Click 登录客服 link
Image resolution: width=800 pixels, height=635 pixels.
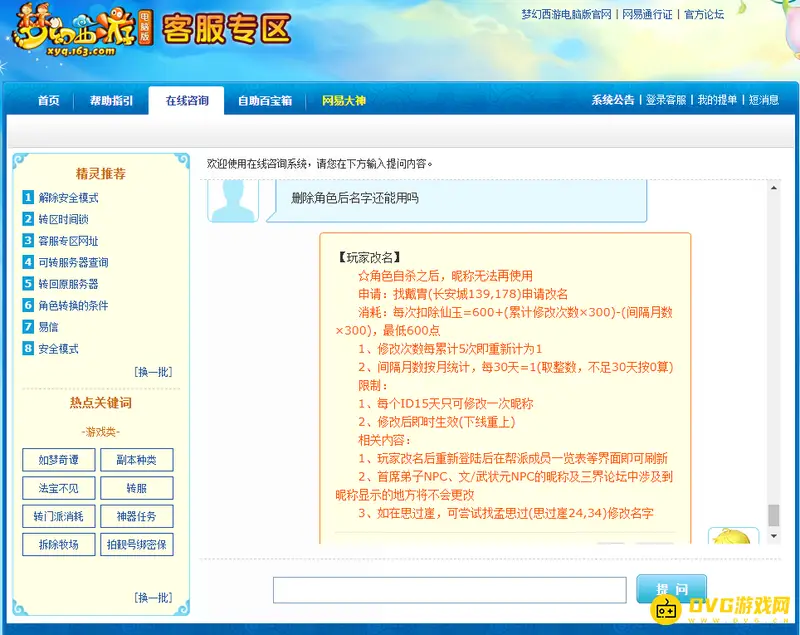[666, 100]
